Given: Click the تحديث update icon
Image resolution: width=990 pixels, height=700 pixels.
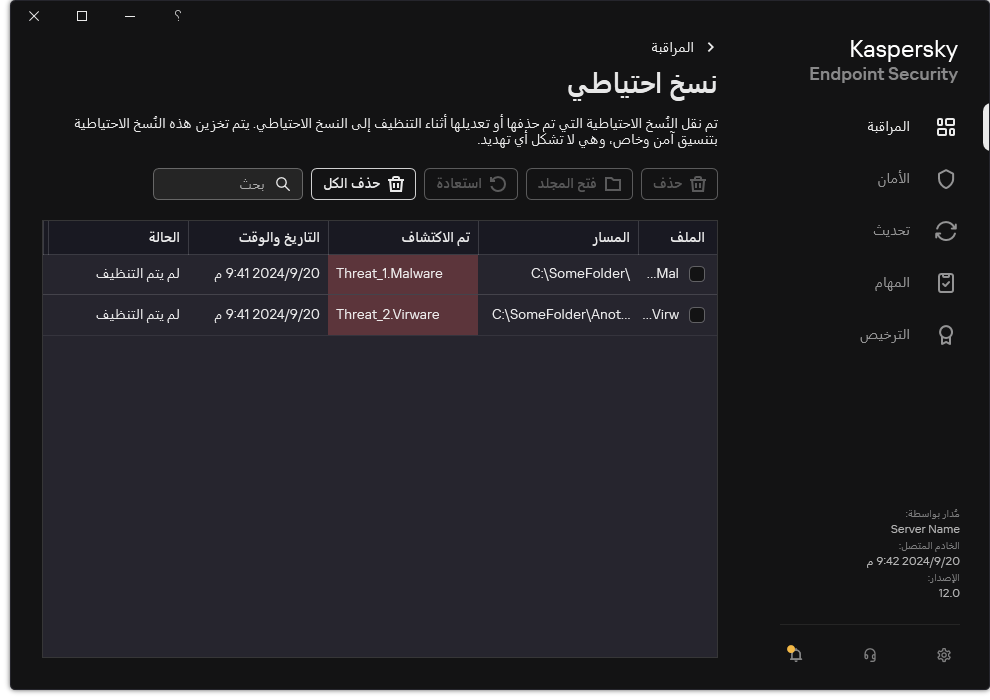Looking at the screenshot, I should click(945, 231).
